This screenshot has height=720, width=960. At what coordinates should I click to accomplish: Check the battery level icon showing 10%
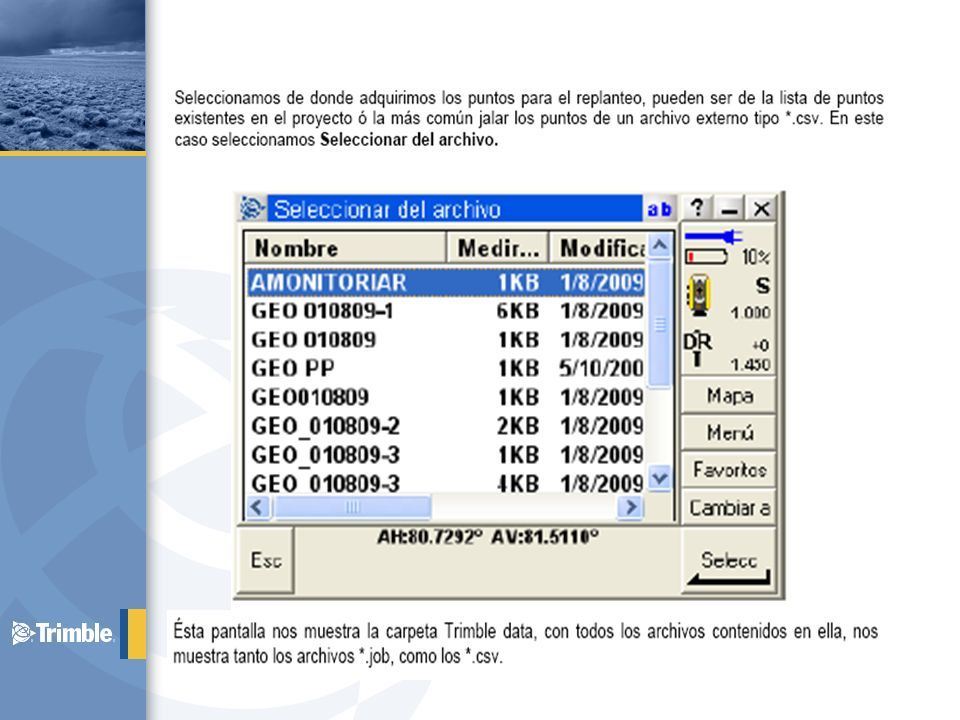(x=707, y=256)
